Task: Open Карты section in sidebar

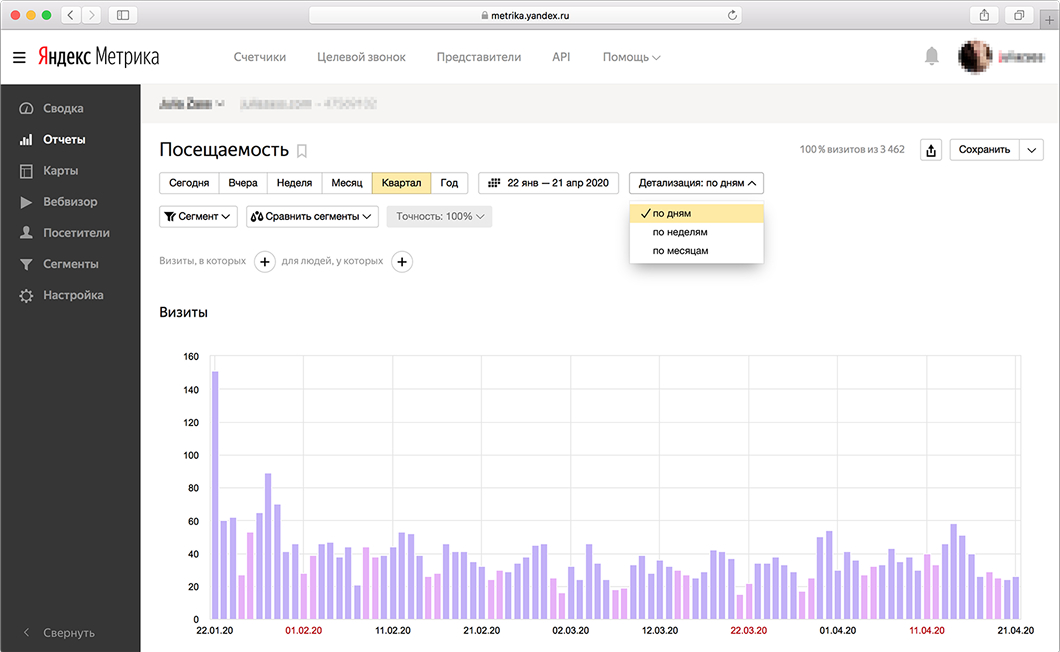Action: coord(60,170)
